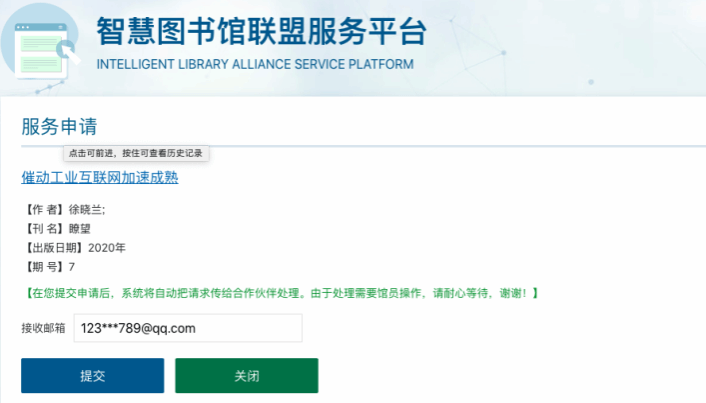The image size is (706, 403).
Task: Focus the receiving email input field
Action: 187,328
